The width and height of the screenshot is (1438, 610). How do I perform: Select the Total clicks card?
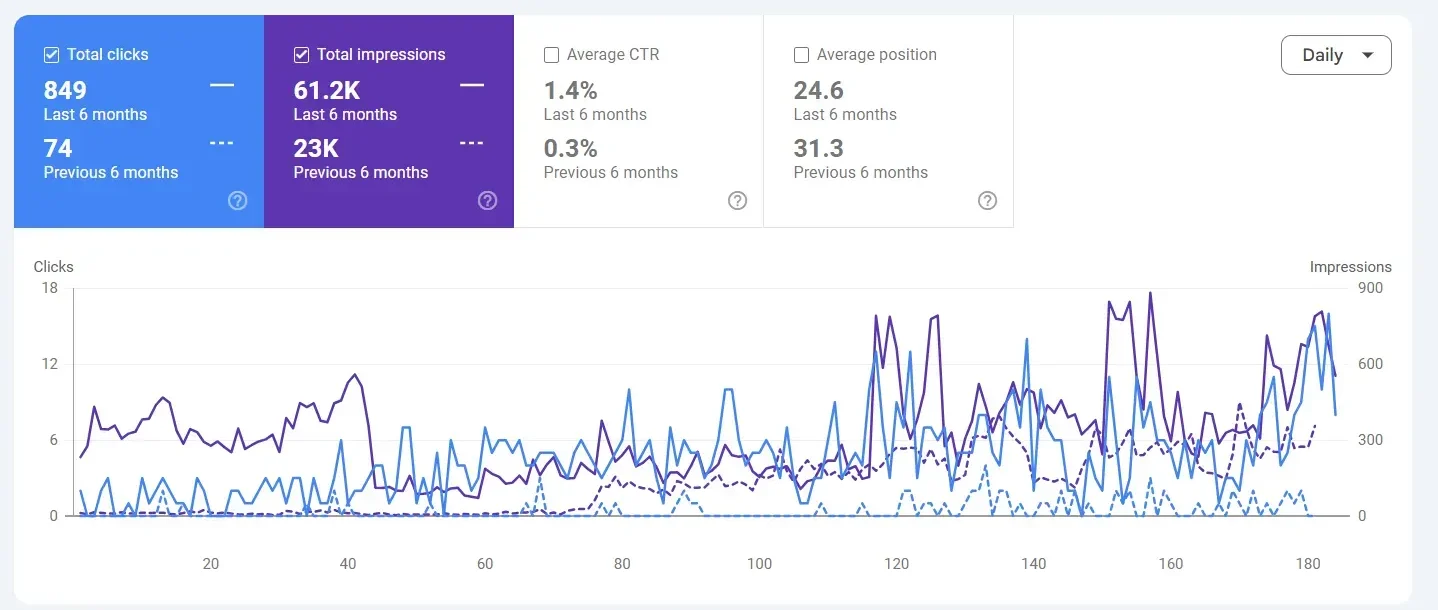pyautogui.click(x=138, y=120)
